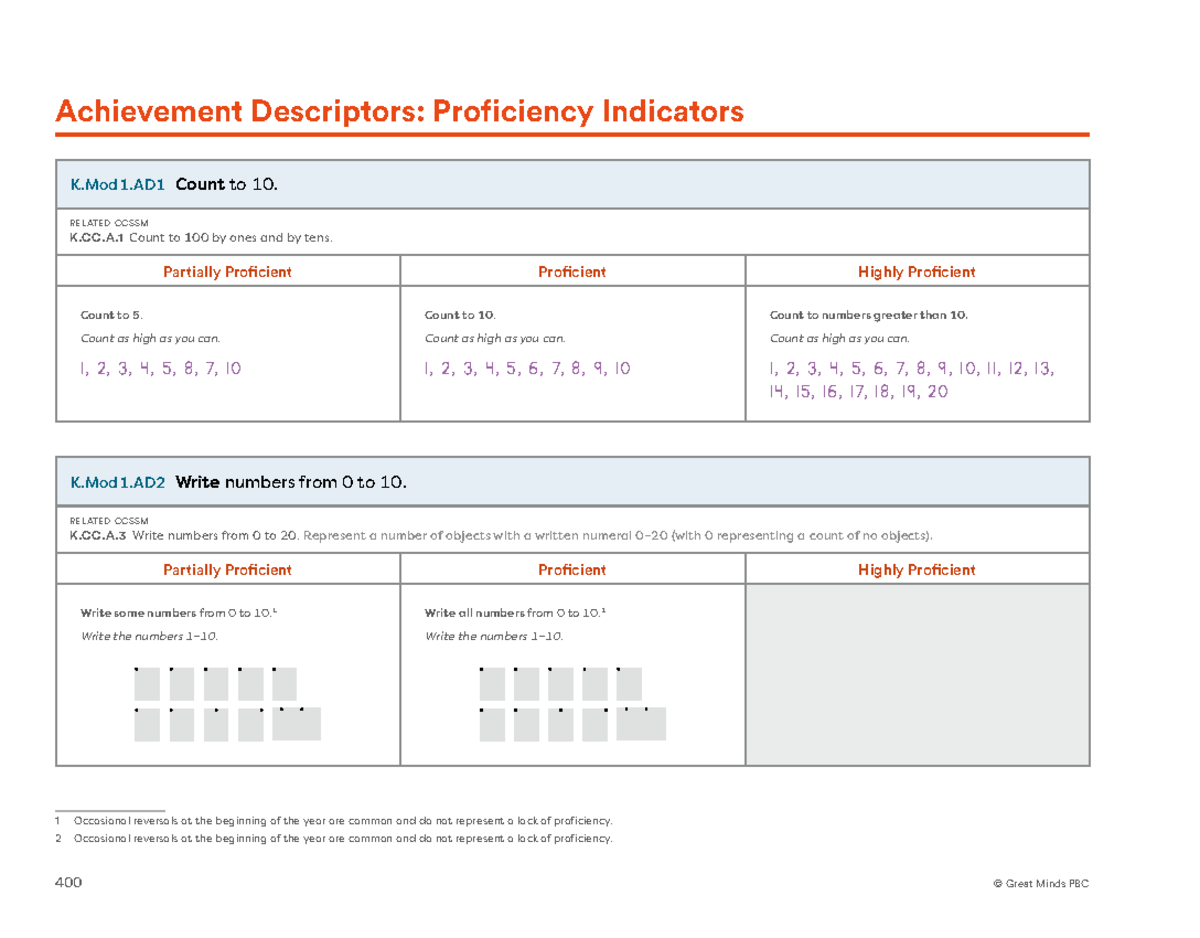1200x938 pixels.
Task: Click the first Partially Proficient column header
Action: 227,271
